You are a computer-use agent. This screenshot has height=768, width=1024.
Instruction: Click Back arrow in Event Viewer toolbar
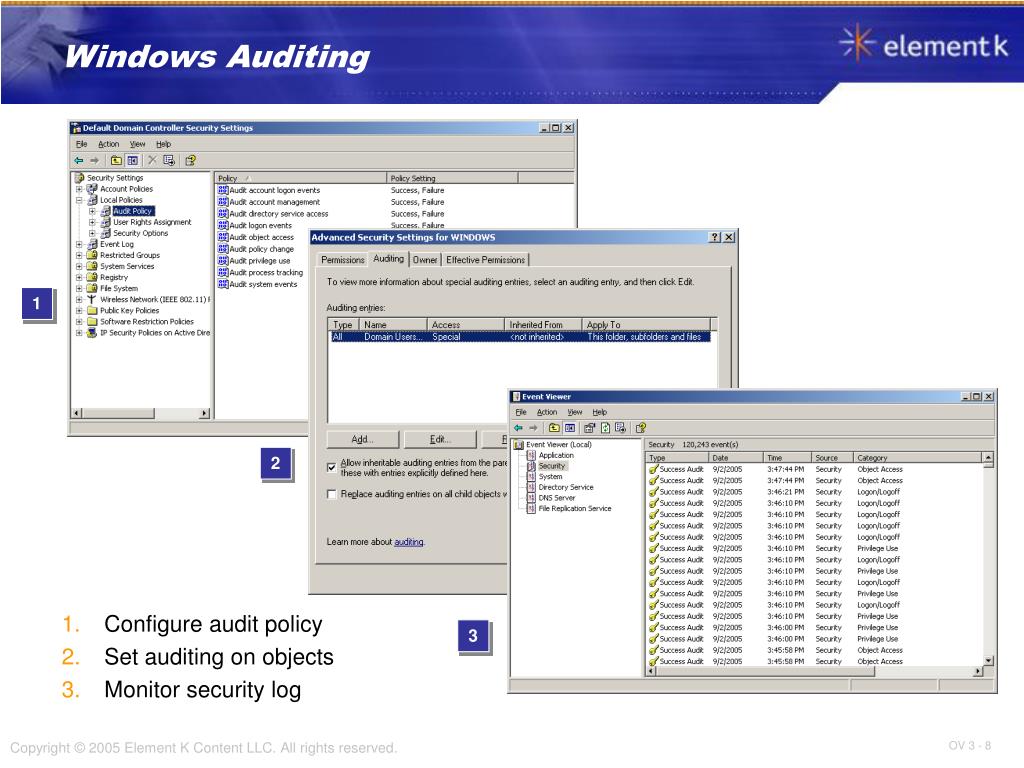coord(519,428)
